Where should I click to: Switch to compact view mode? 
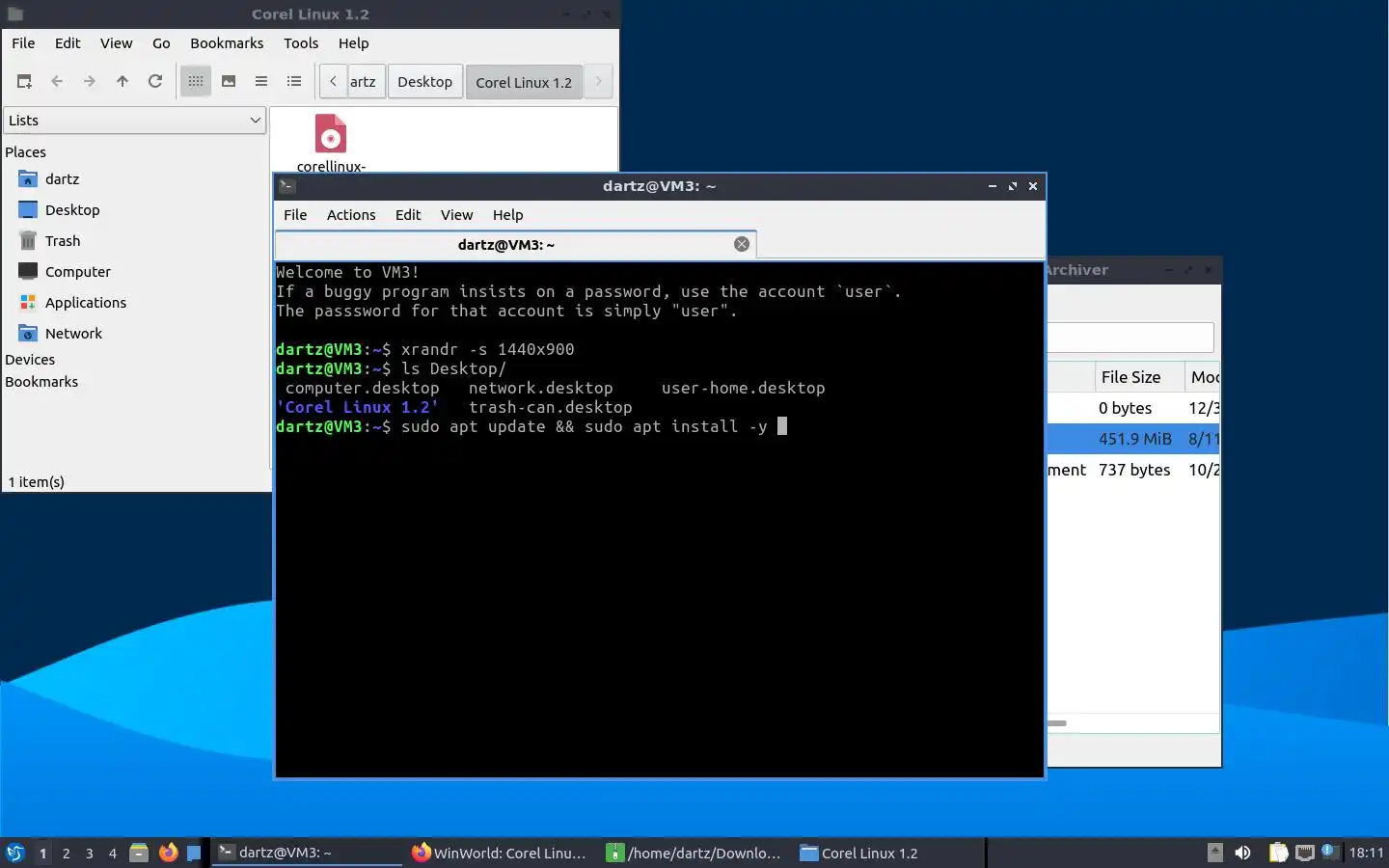[x=261, y=82]
